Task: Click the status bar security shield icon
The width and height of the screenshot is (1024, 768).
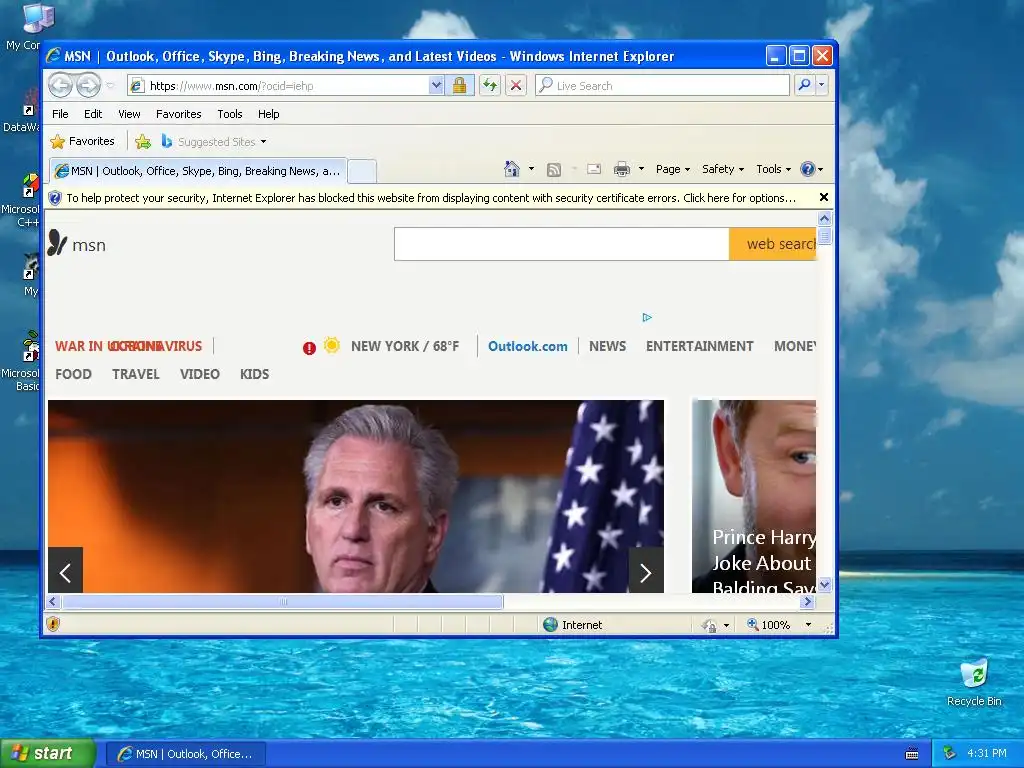Action: coord(53,624)
